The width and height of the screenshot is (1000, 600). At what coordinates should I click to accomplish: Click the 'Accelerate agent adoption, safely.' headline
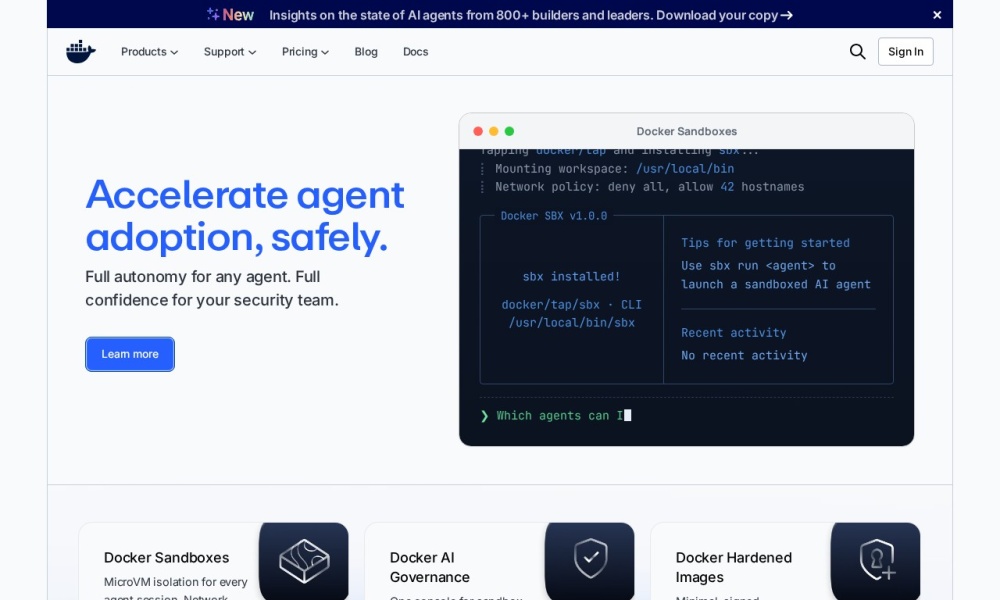point(245,216)
